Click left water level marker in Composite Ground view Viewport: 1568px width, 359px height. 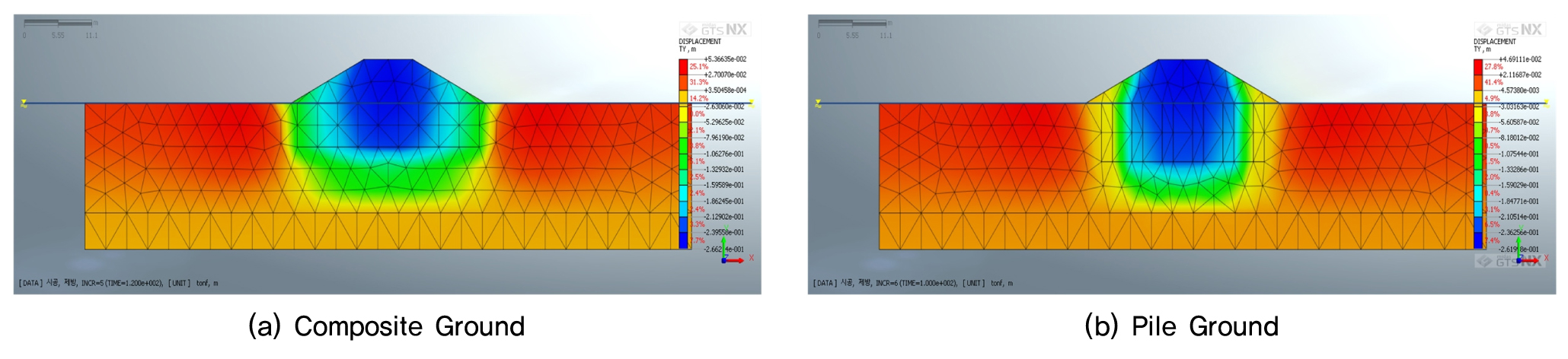point(24,103)
